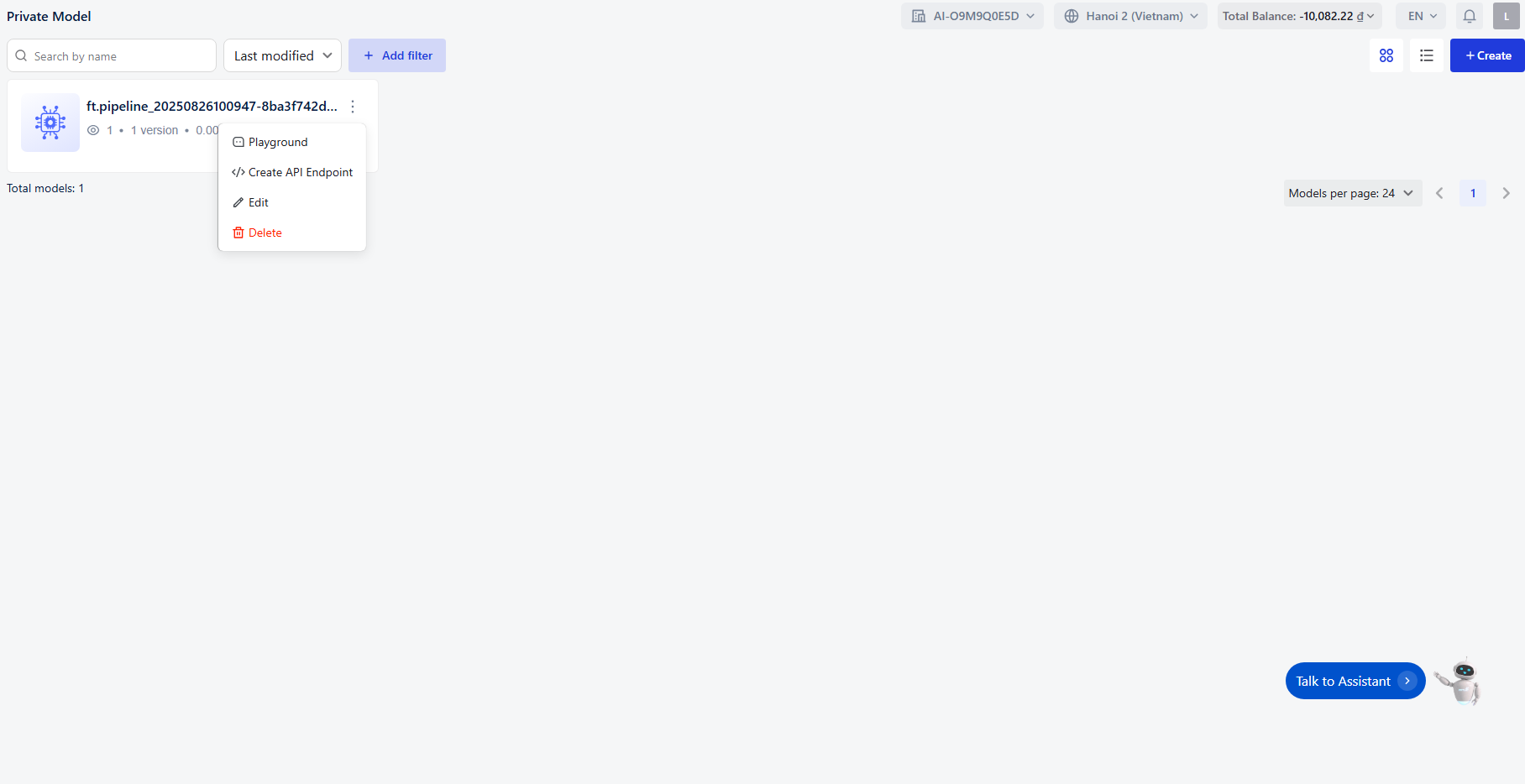Click Delete in the context menu
The image size is (1525, 784).
265,233
